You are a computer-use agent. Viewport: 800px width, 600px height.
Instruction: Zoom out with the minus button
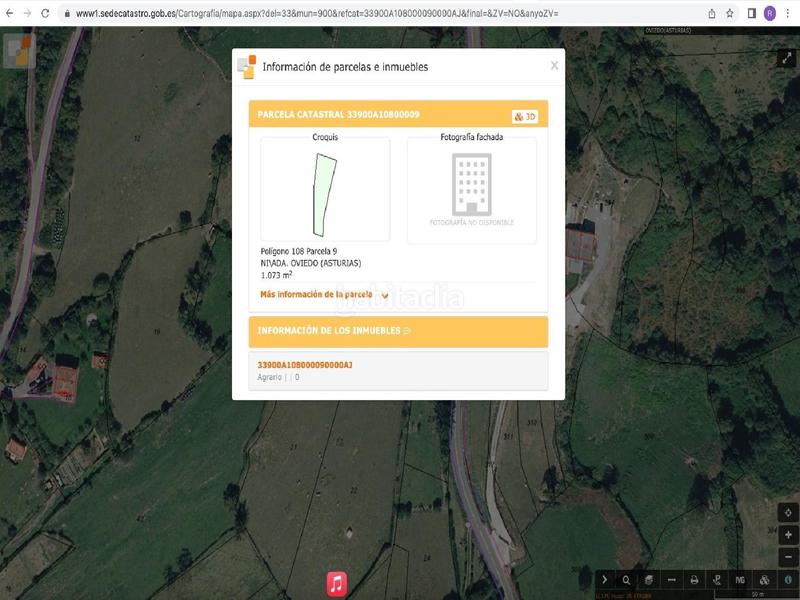point(789,556)
